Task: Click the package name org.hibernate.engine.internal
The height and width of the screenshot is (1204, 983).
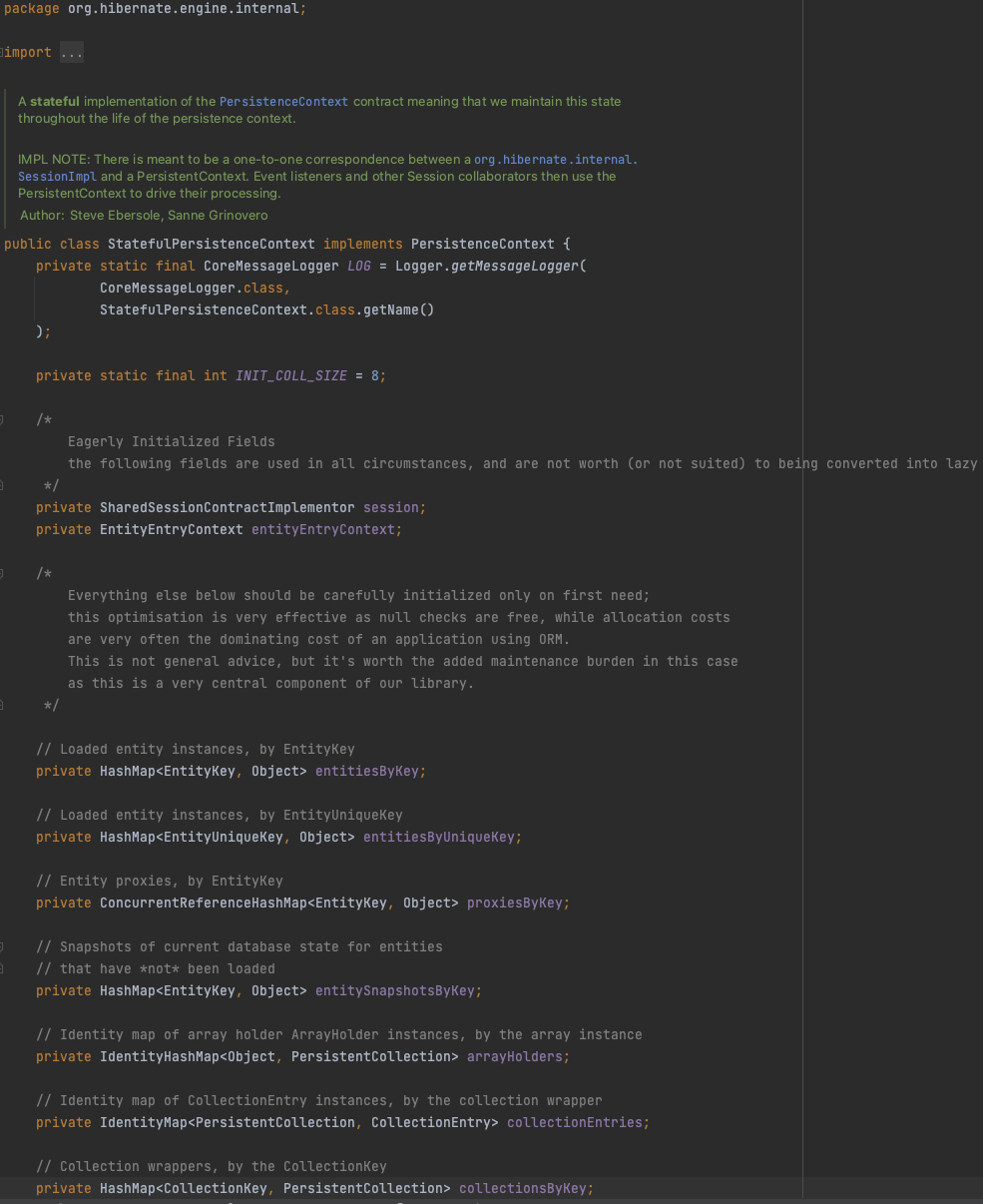Action: [184, 9]
